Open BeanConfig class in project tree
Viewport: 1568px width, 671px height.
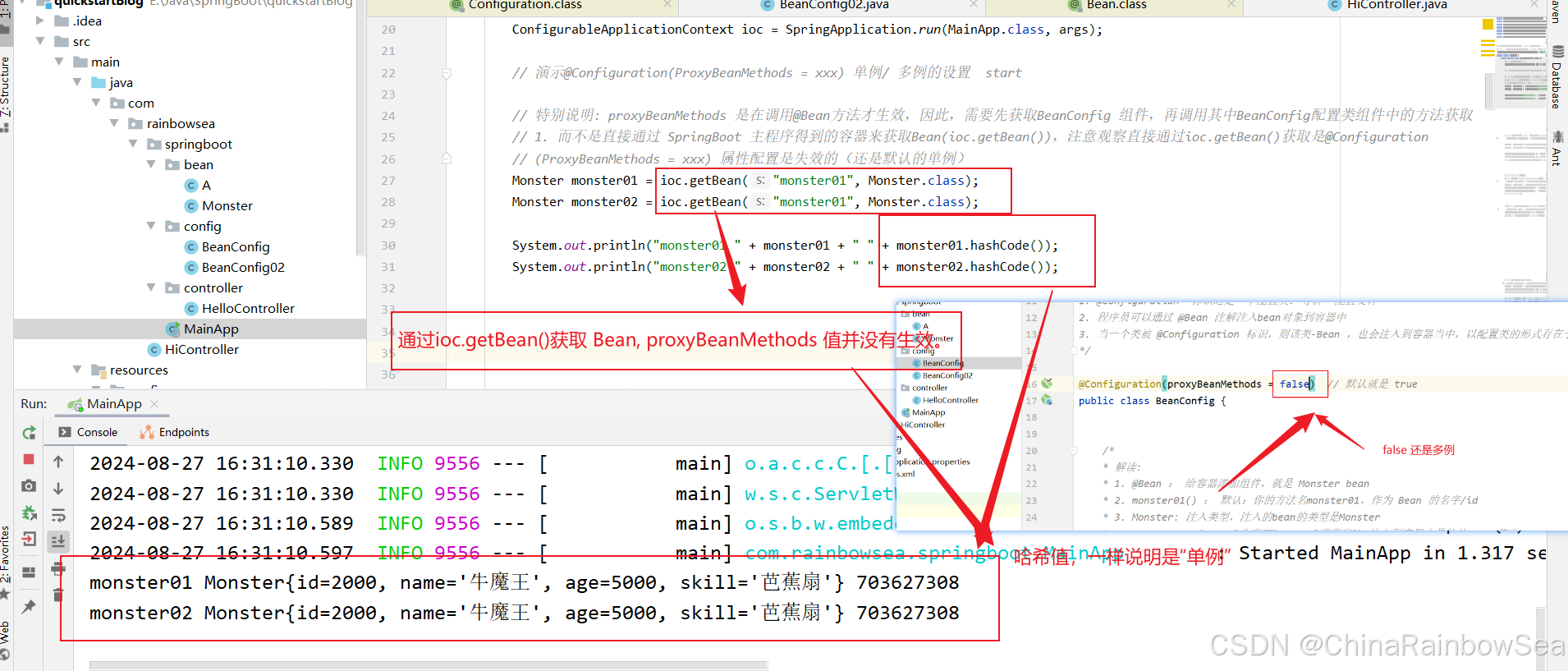click(236, 246)
